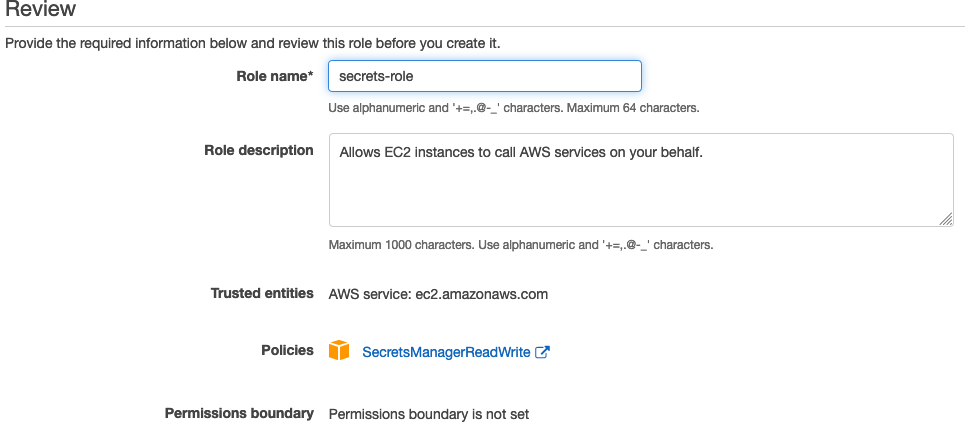Screen dimensions: 972x438
Task: Click the Trusted entities label
Action: (262, 293)
